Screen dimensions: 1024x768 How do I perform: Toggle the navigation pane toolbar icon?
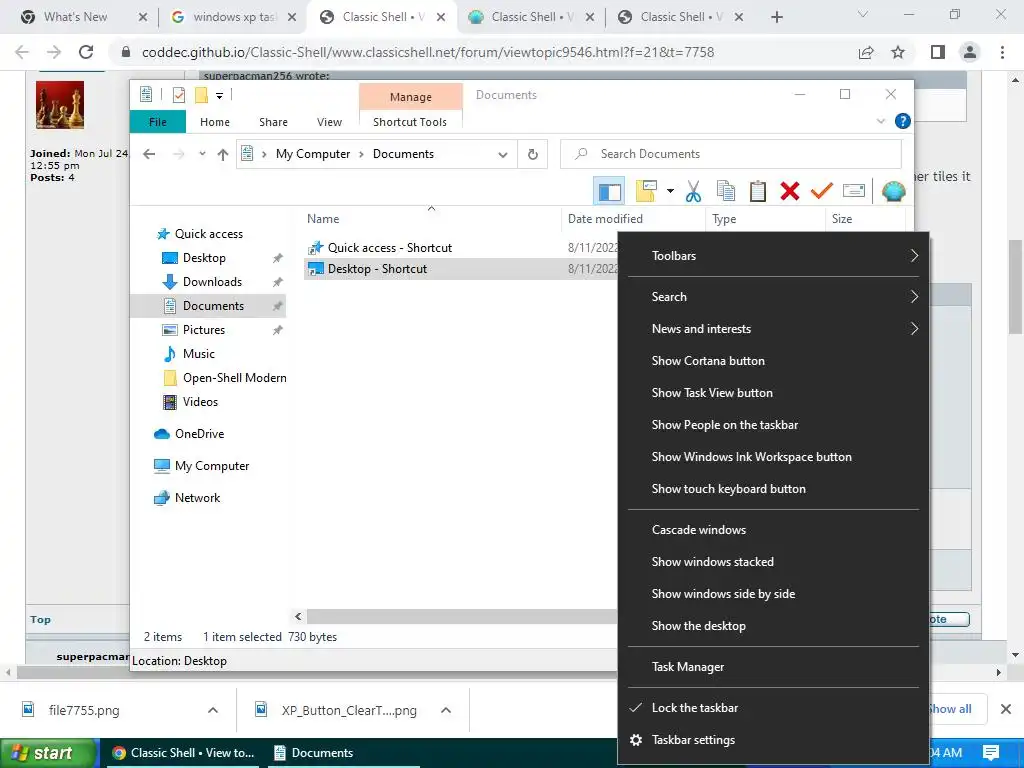[x=609, y=191]
